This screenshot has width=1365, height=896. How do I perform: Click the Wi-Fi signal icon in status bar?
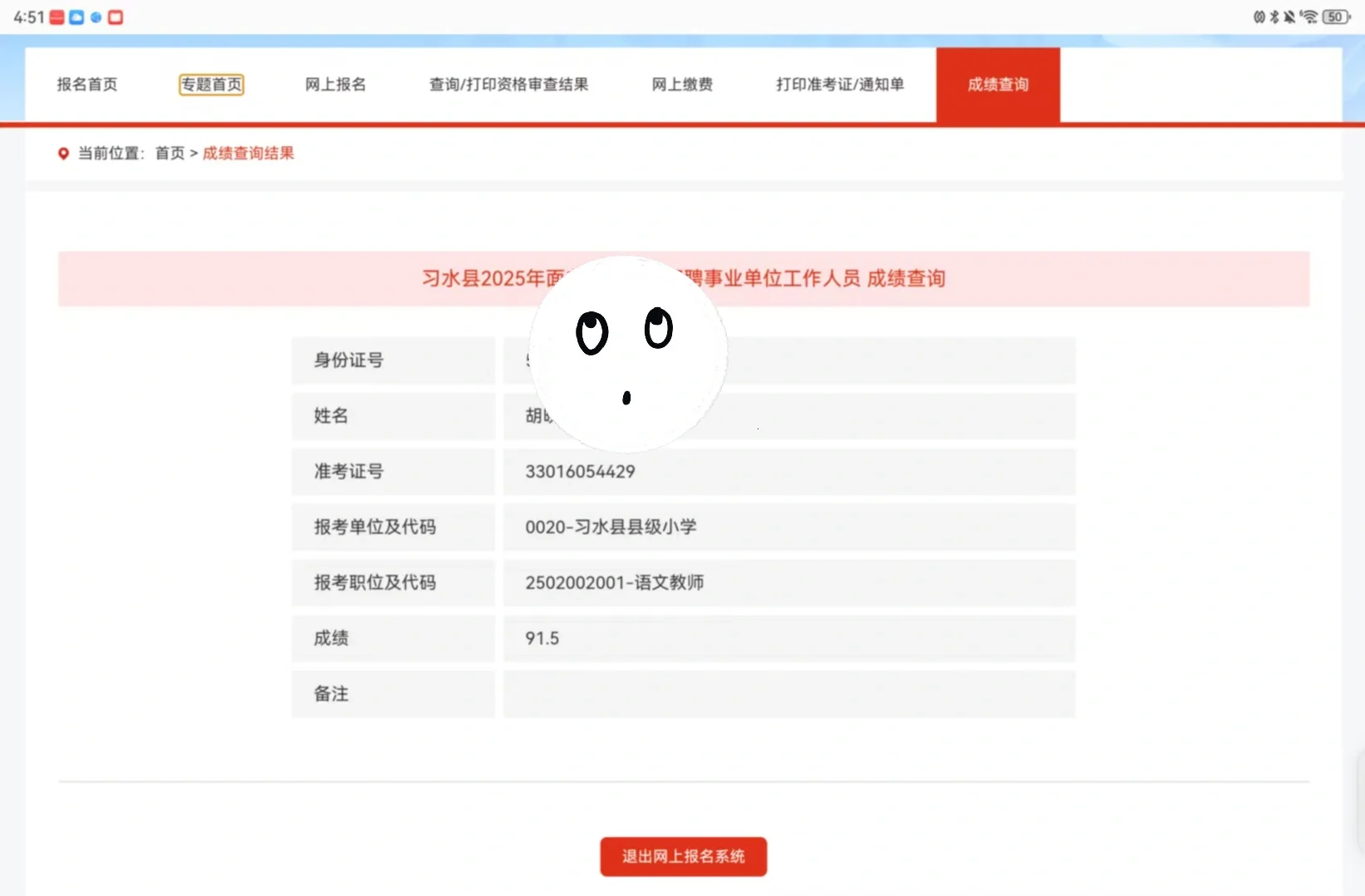click(1310, 17)
